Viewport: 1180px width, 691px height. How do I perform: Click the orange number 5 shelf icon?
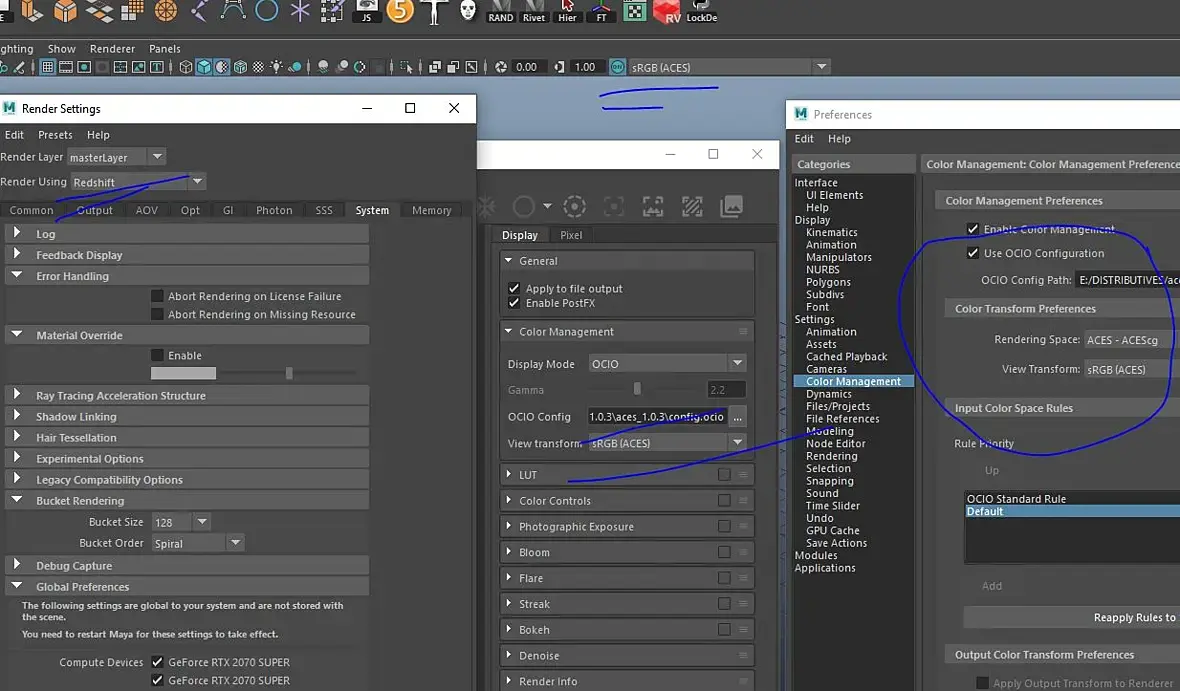(x=400, y=11)
